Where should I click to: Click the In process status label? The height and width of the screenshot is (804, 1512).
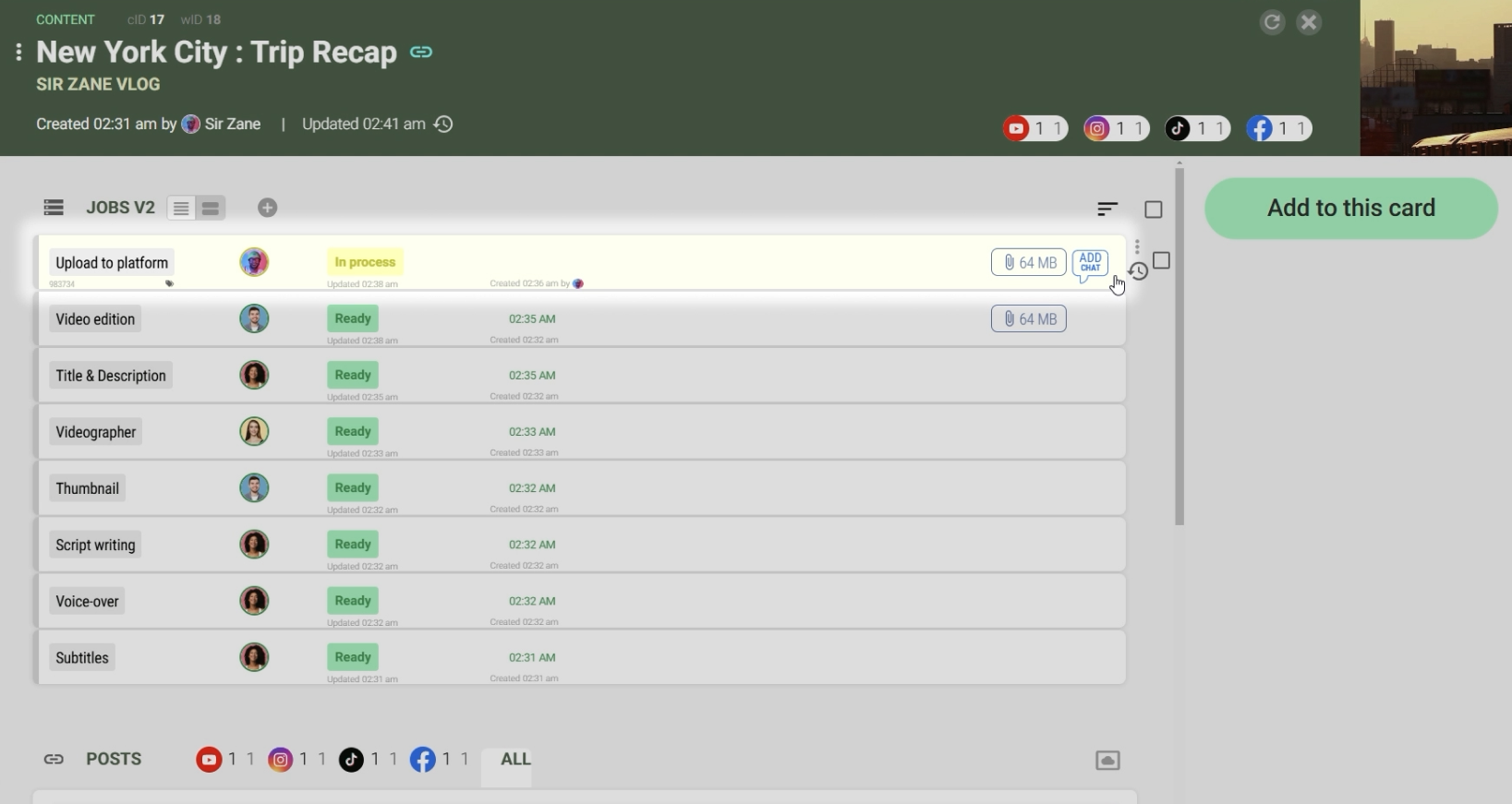coord(365,262)
